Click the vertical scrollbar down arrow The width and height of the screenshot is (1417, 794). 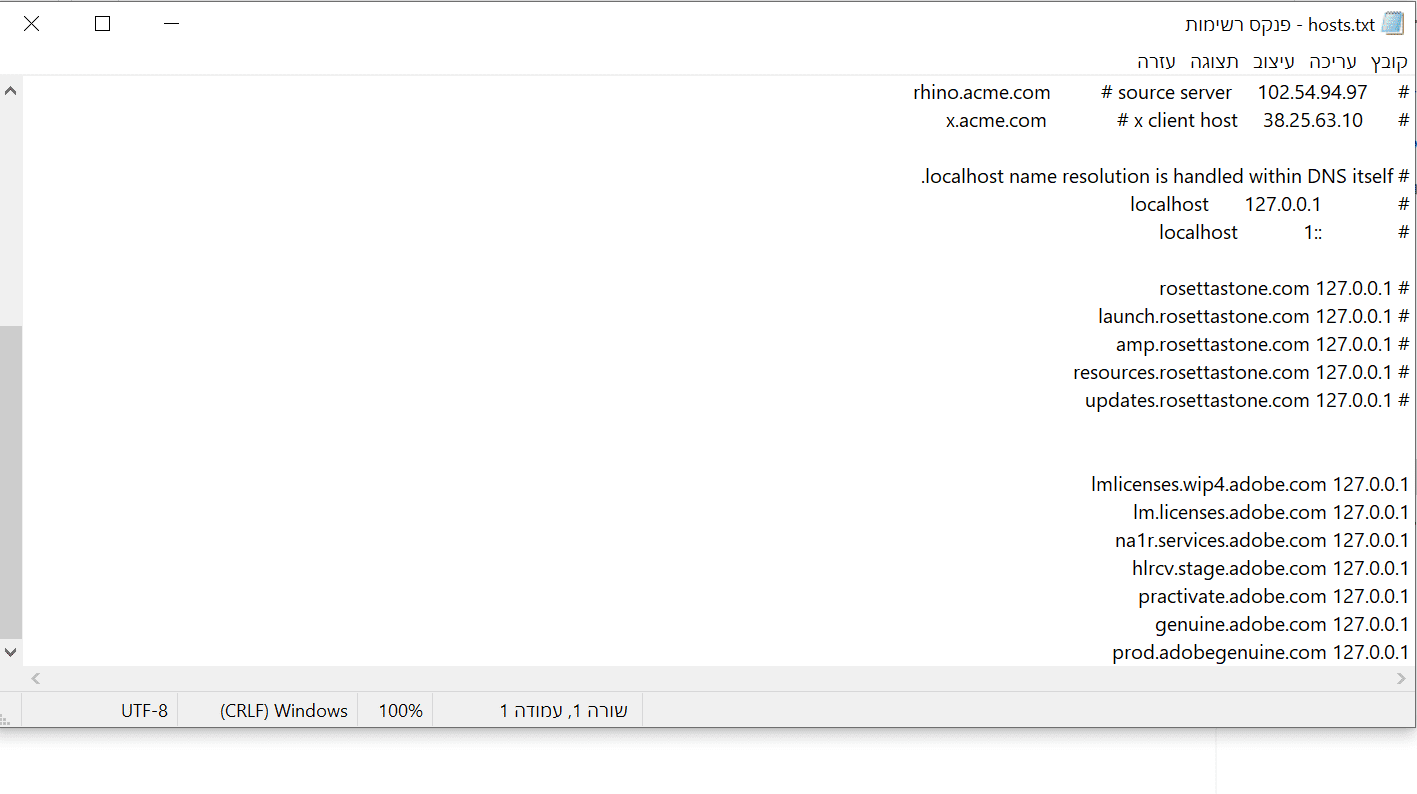click(11, 652)
